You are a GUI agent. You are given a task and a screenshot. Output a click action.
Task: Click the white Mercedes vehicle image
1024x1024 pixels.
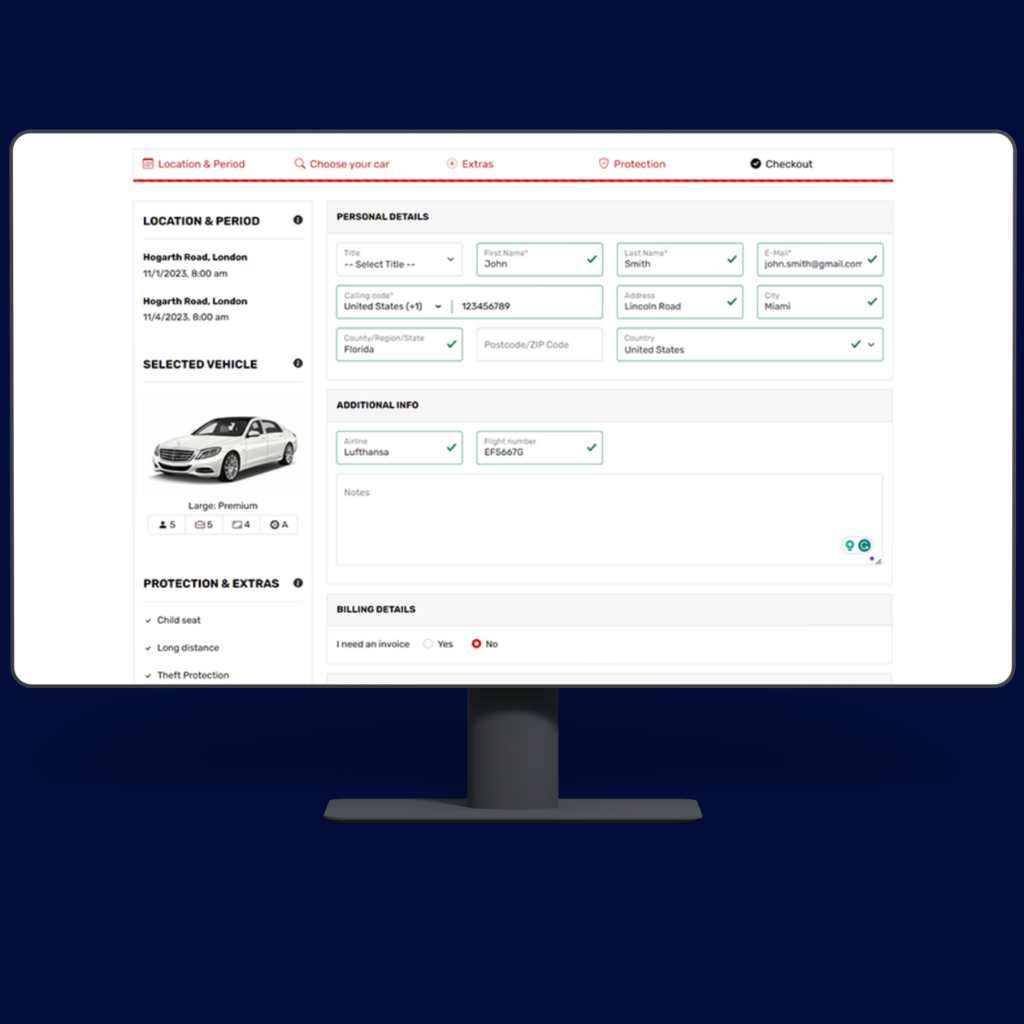tap(224, 448)
